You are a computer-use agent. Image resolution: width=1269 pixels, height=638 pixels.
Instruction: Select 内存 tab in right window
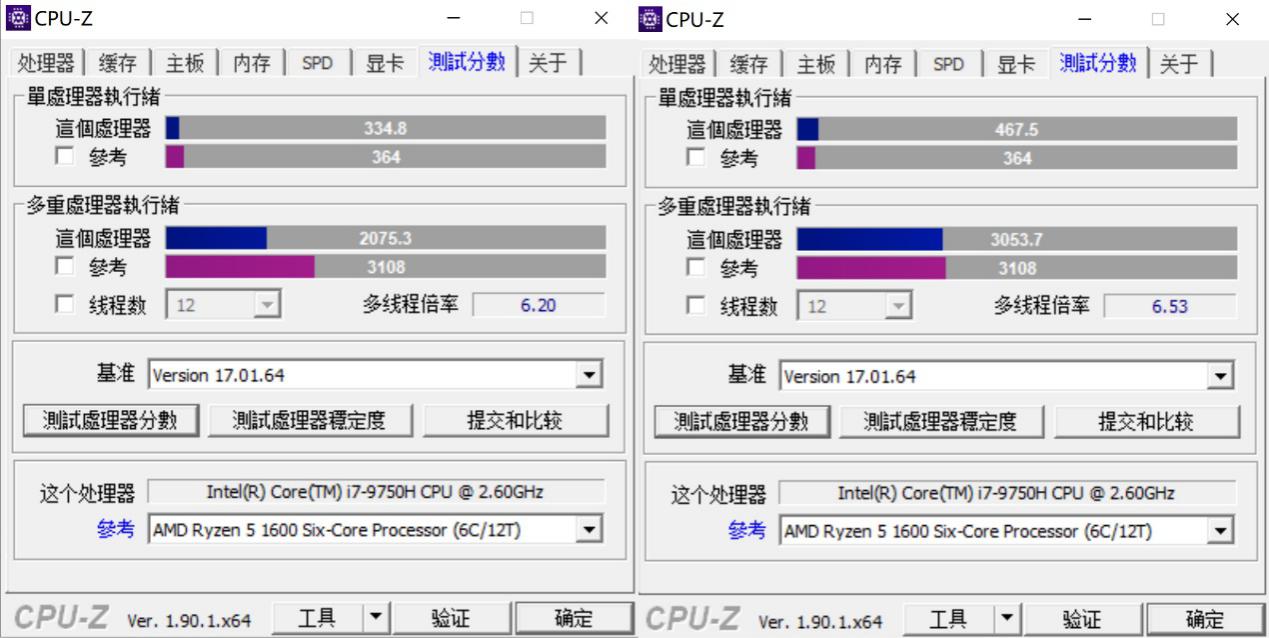click(884, 63)
